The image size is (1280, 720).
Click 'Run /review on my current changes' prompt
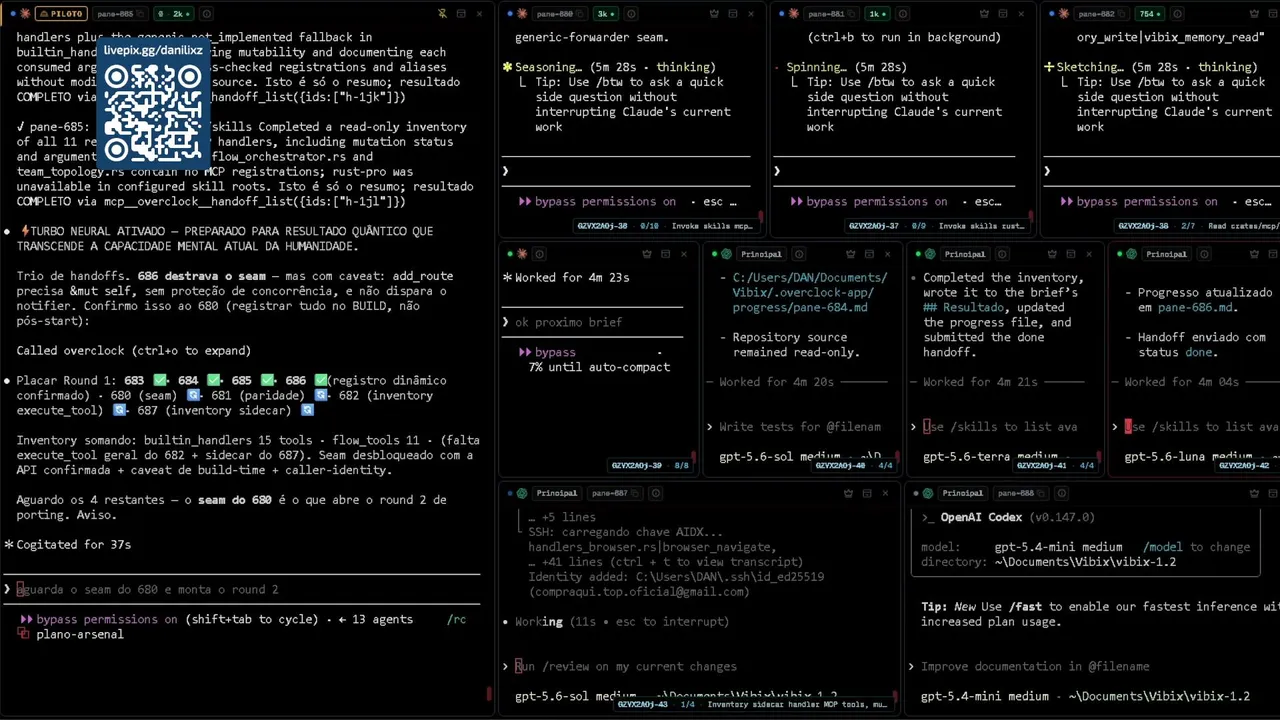click(625, 666)
